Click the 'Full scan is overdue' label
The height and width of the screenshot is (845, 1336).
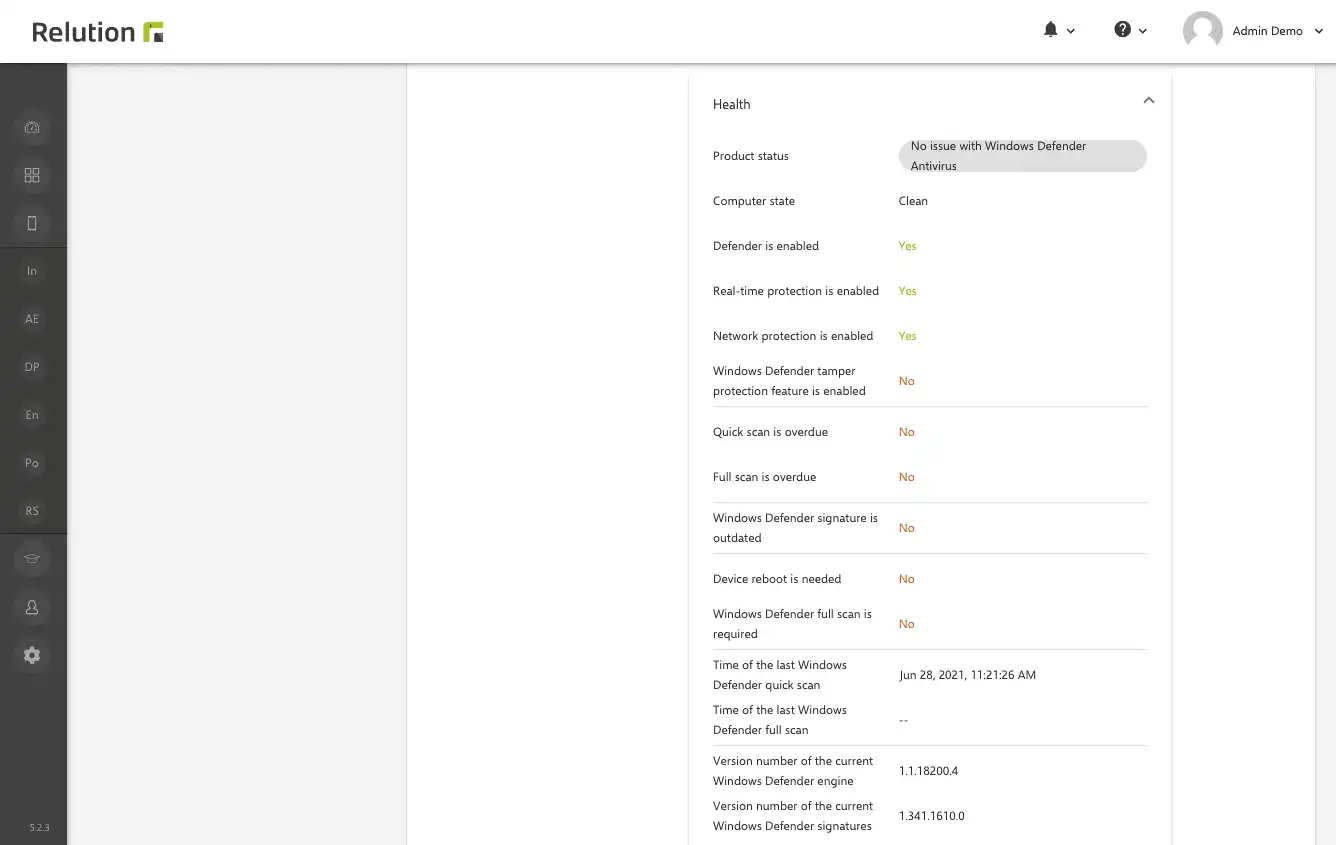point(764,477)
